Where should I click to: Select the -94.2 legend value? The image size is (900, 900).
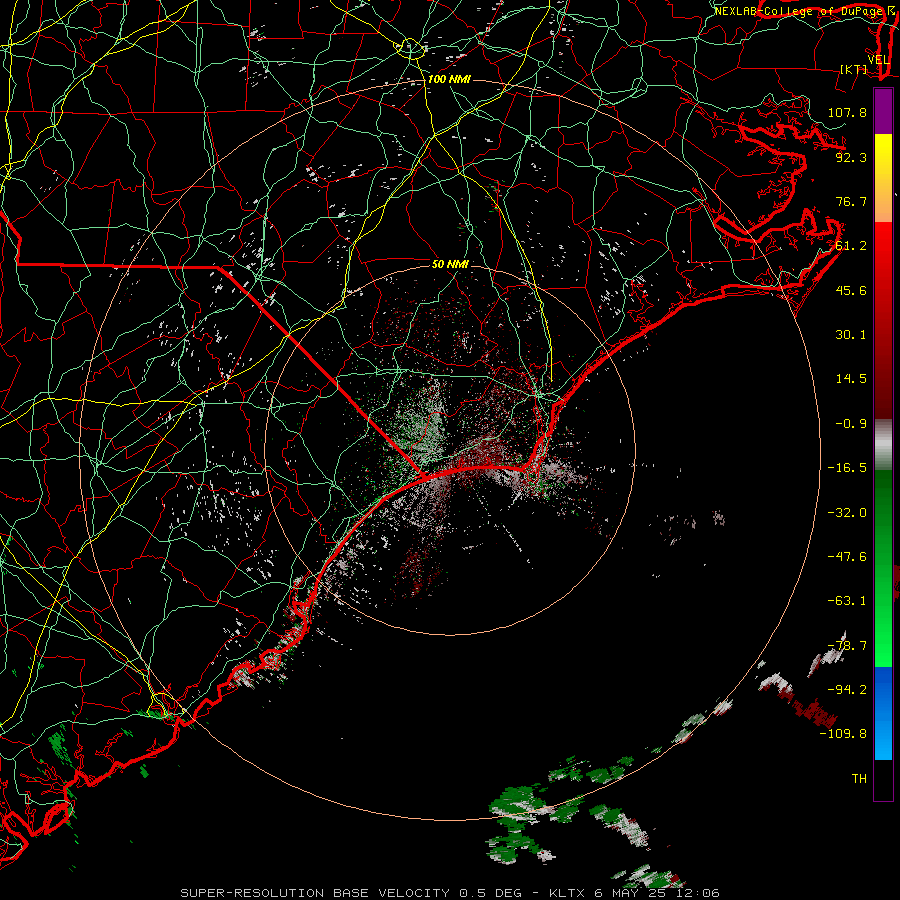pos(847,690)
